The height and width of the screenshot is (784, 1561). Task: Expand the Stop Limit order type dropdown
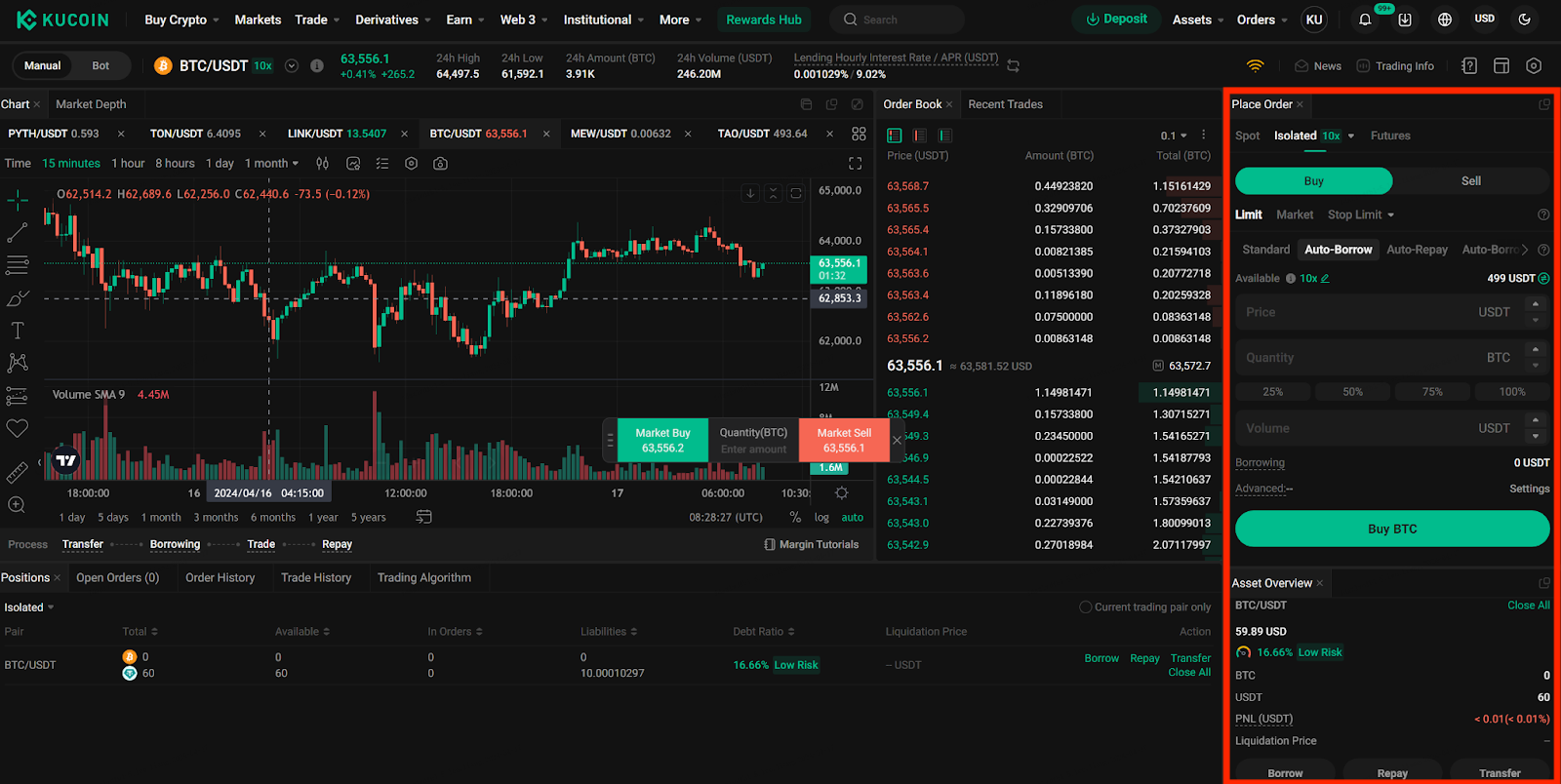[x=1361, y=215]
